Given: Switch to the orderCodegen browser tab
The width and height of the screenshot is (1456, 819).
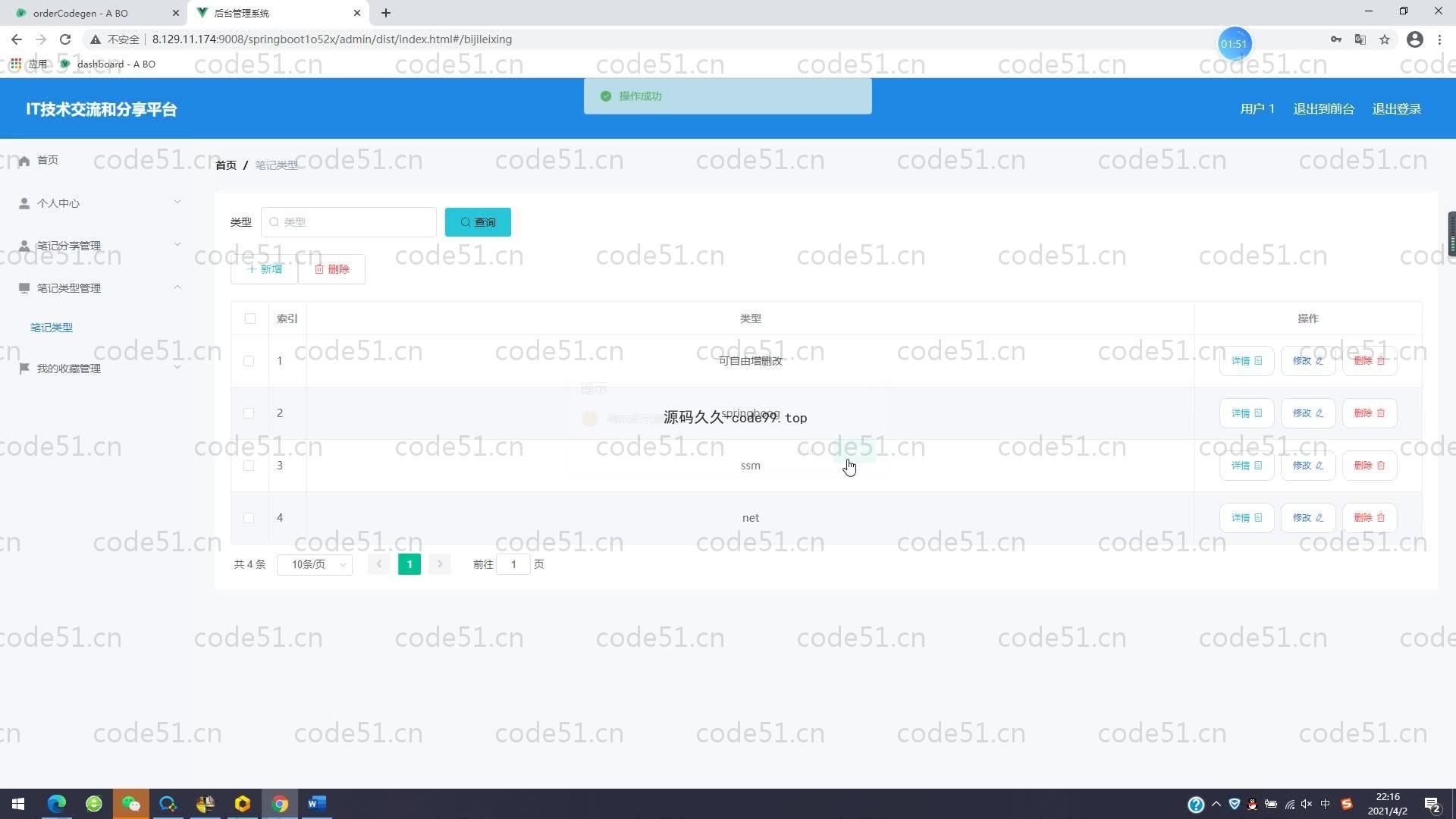Looking at the screenshot, I should click(x=80, y=13).
